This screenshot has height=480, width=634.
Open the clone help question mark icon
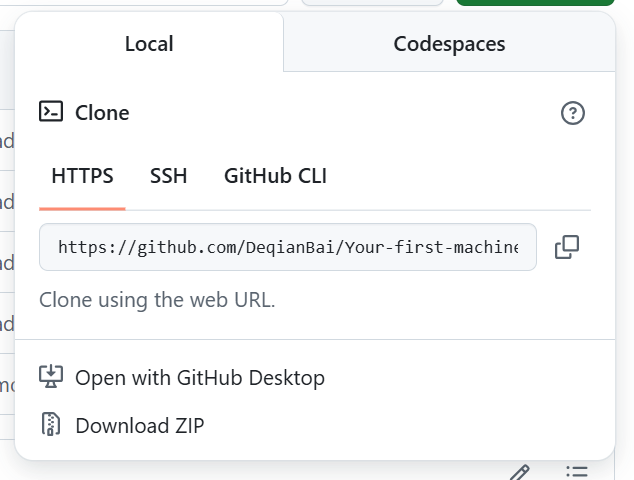pos(573,113)
